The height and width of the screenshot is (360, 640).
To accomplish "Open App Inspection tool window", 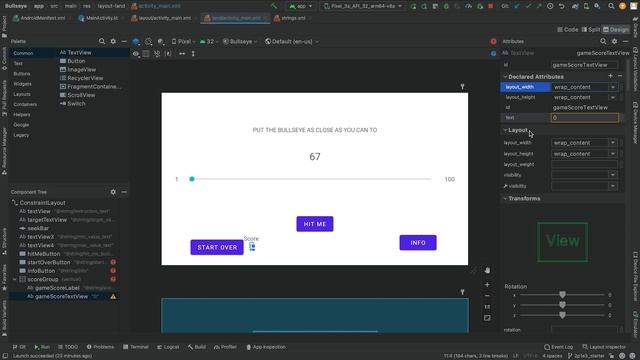I will point(266,347).
